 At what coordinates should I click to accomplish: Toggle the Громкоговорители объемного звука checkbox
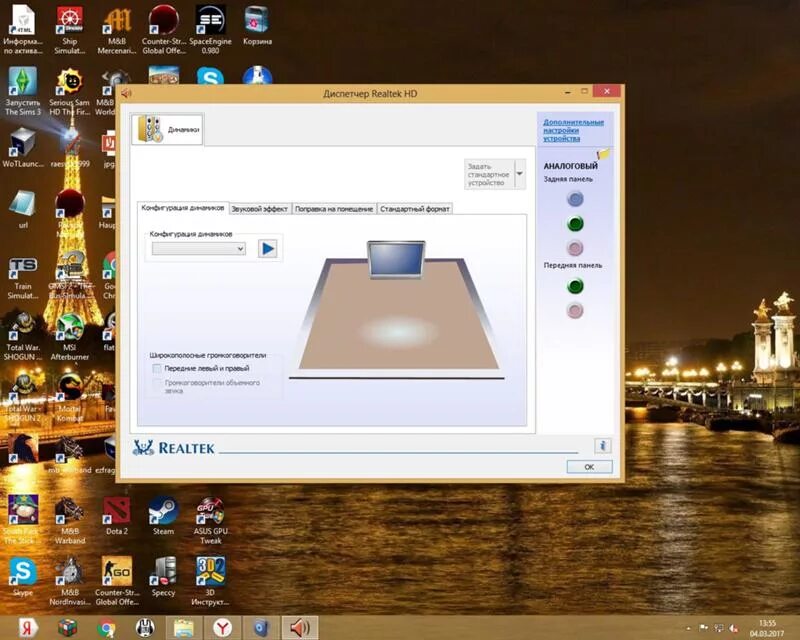click(156, 383)
